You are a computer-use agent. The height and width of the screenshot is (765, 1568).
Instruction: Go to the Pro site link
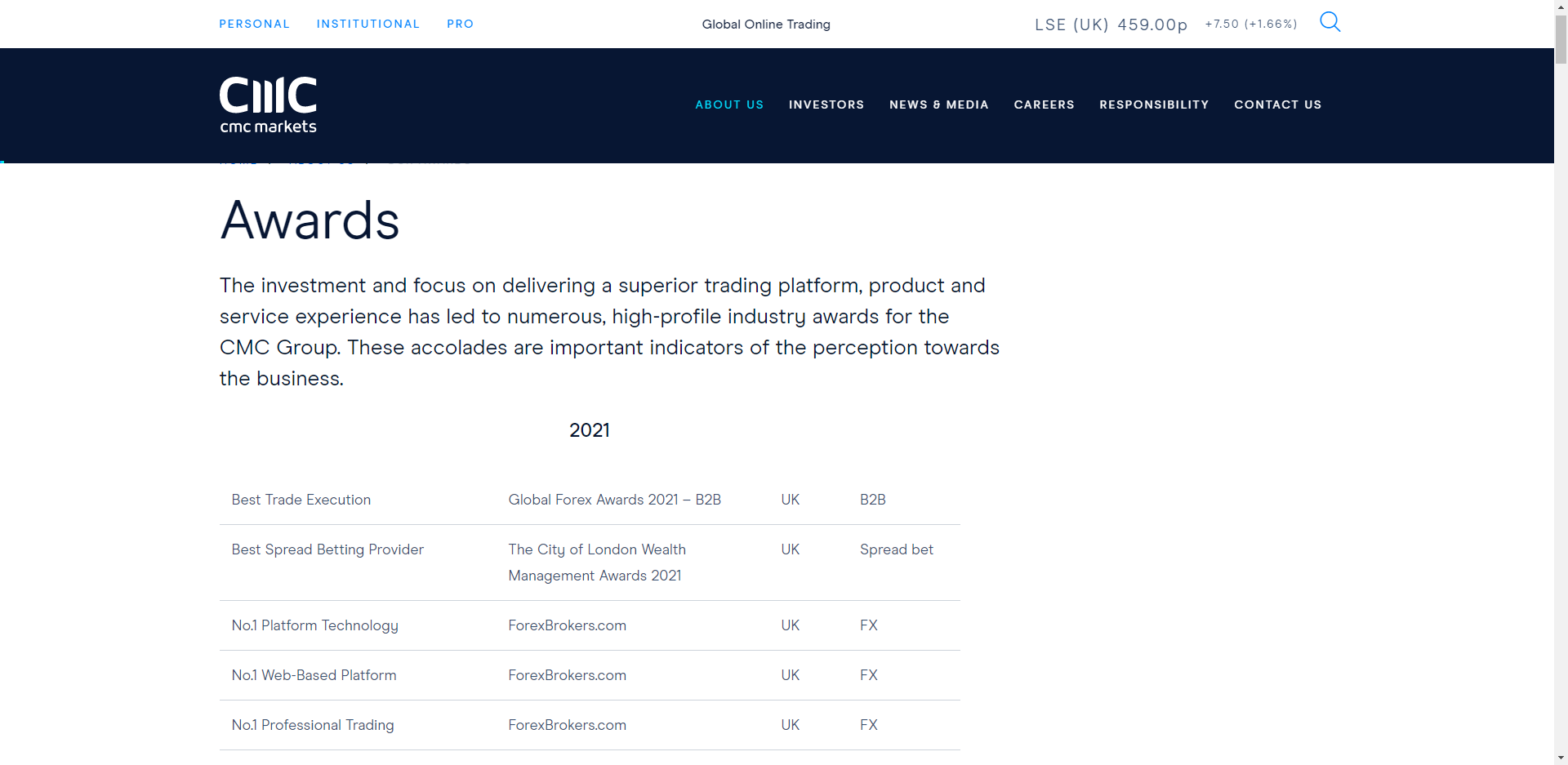[x=460, y=24]
